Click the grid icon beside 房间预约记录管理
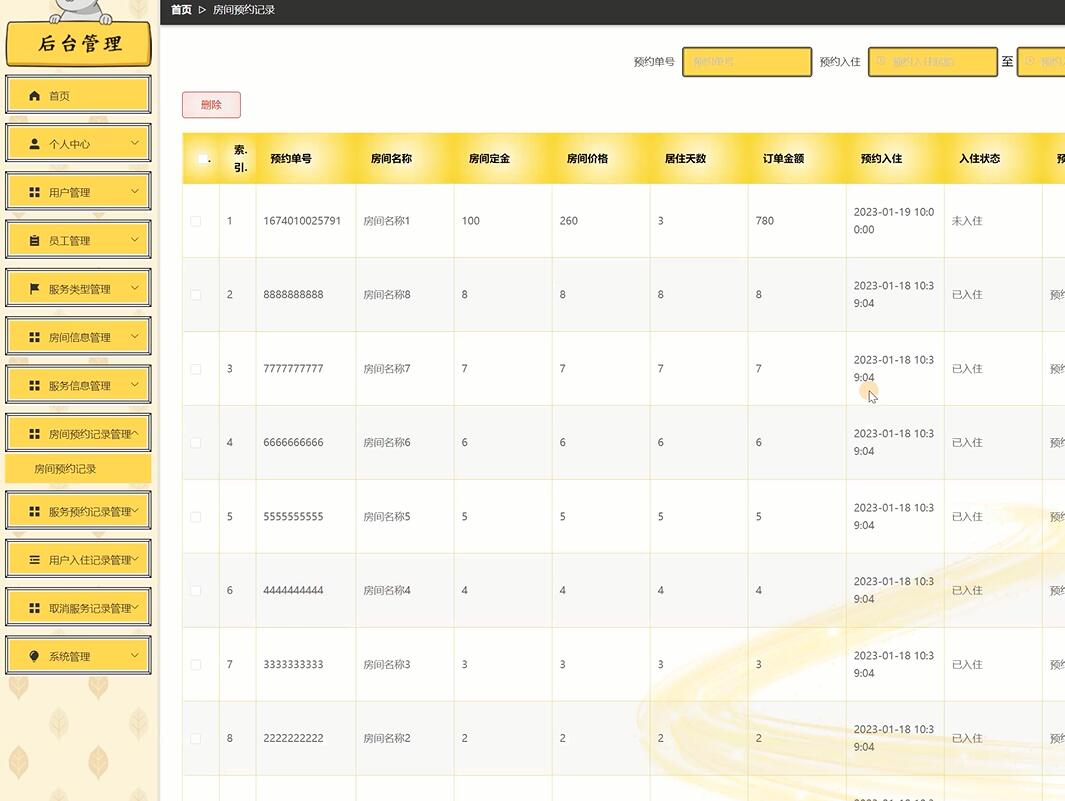 [x=35, y=433]
